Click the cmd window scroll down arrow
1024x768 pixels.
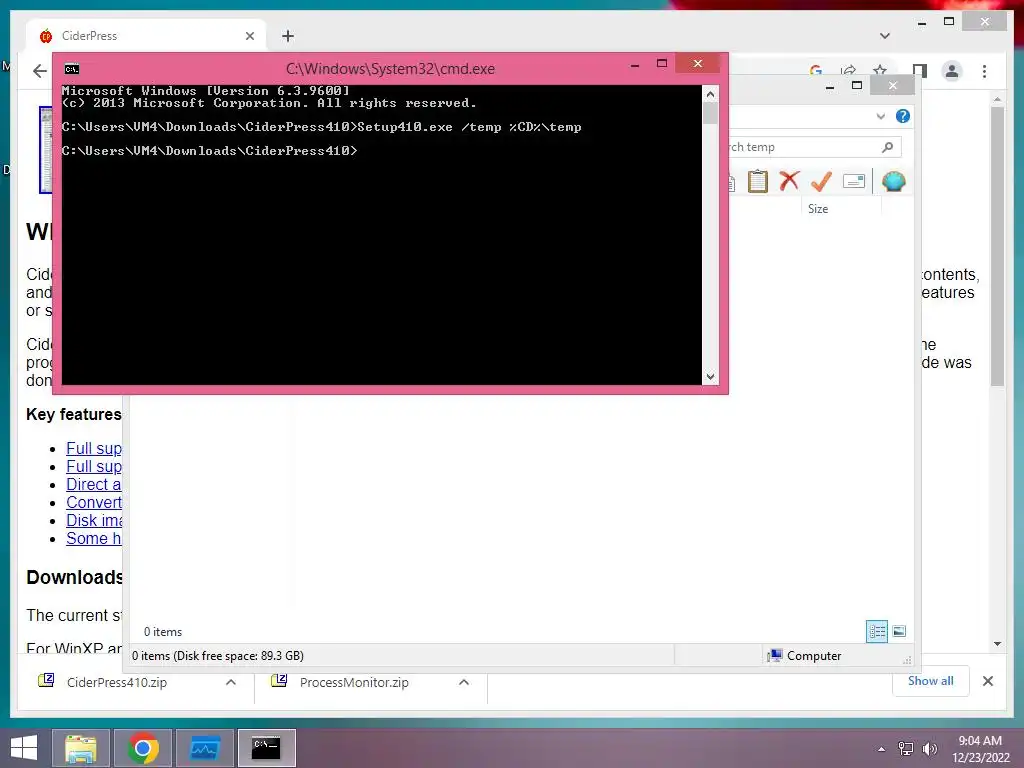tap(711, 377)
